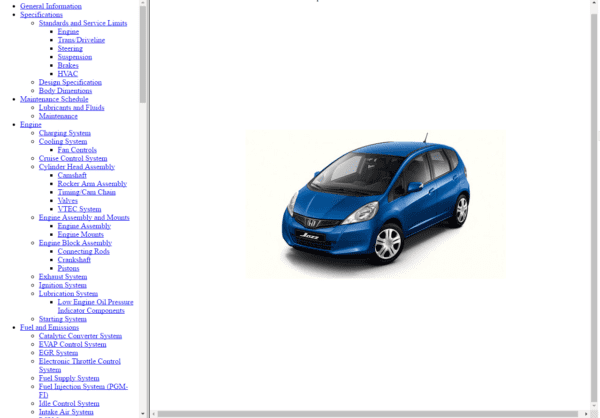
Task: Open the Fuel and Emissions link
Action: (49, 327)
